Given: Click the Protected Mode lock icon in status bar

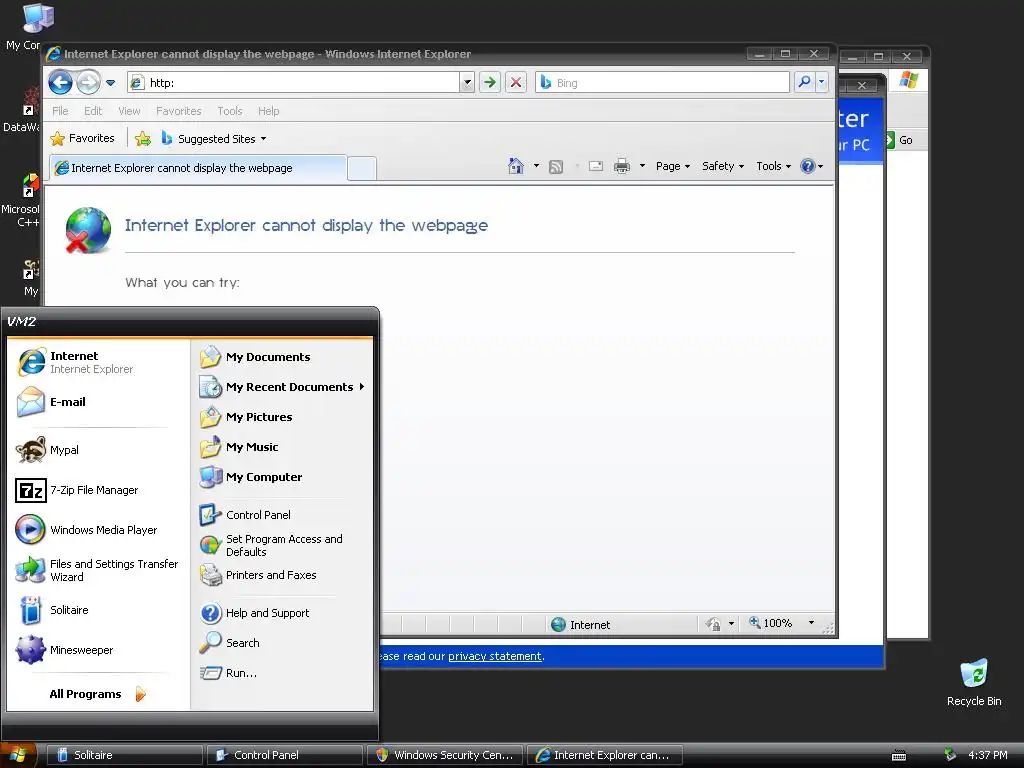Looking at the screenshot, I should click(714, 624).
